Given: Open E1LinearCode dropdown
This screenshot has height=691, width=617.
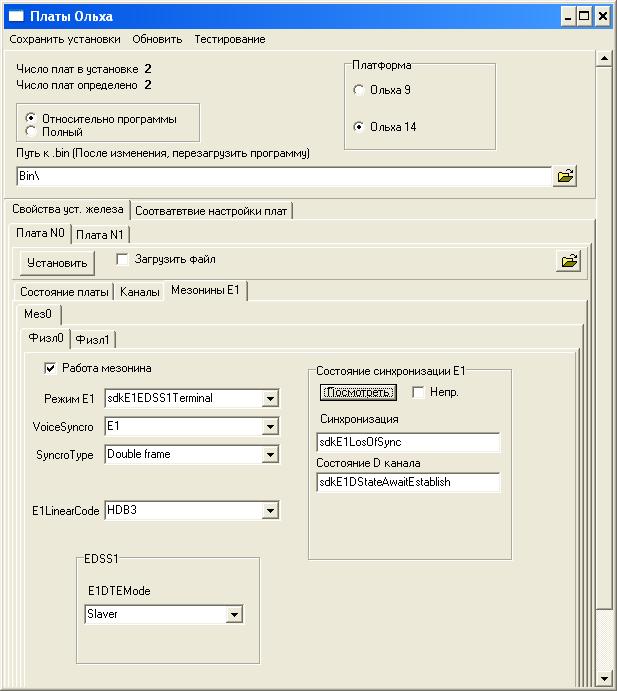Looking at the screenshot, I should tap(270, 511).
